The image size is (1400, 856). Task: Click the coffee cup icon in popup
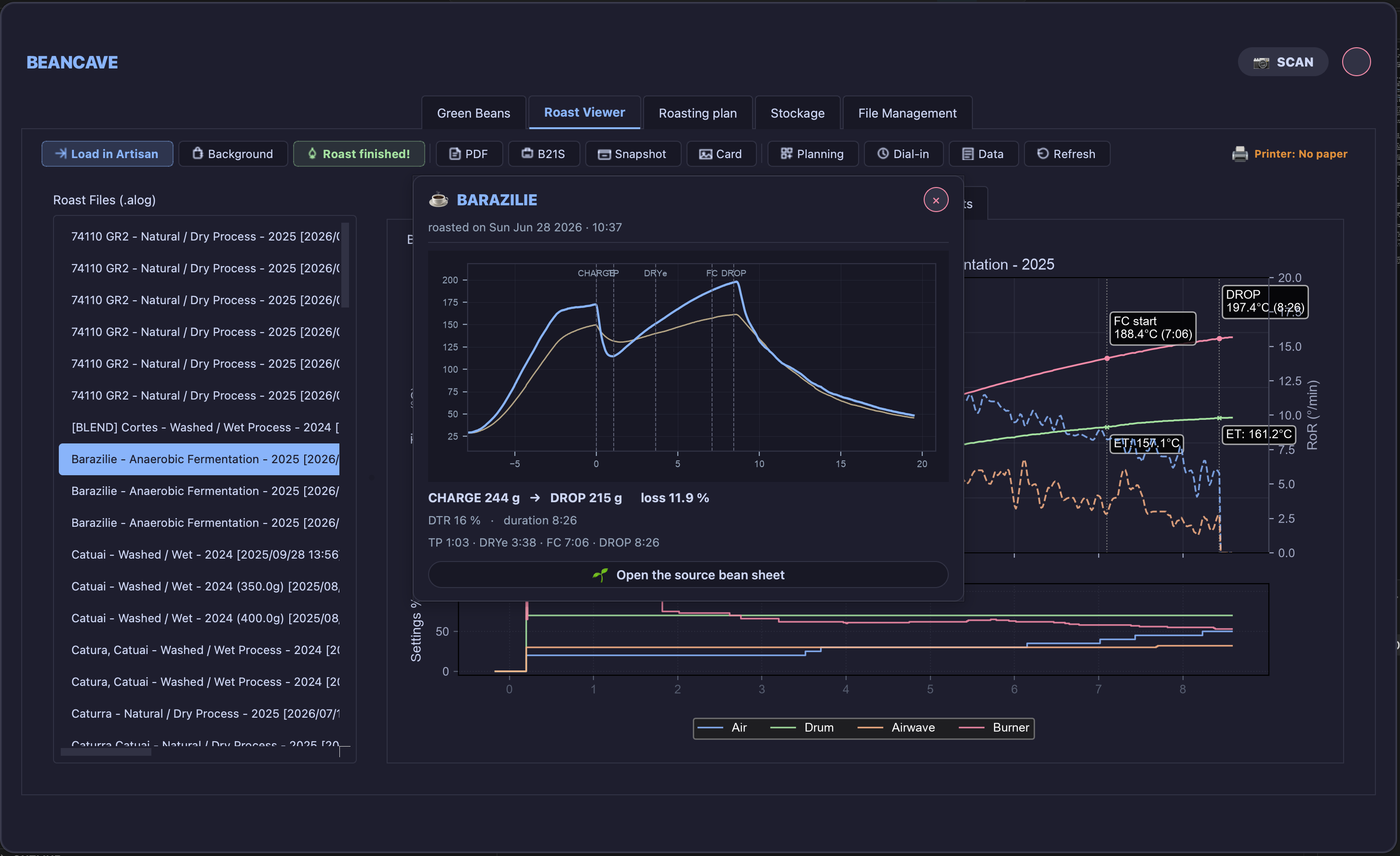pos(438,200)
